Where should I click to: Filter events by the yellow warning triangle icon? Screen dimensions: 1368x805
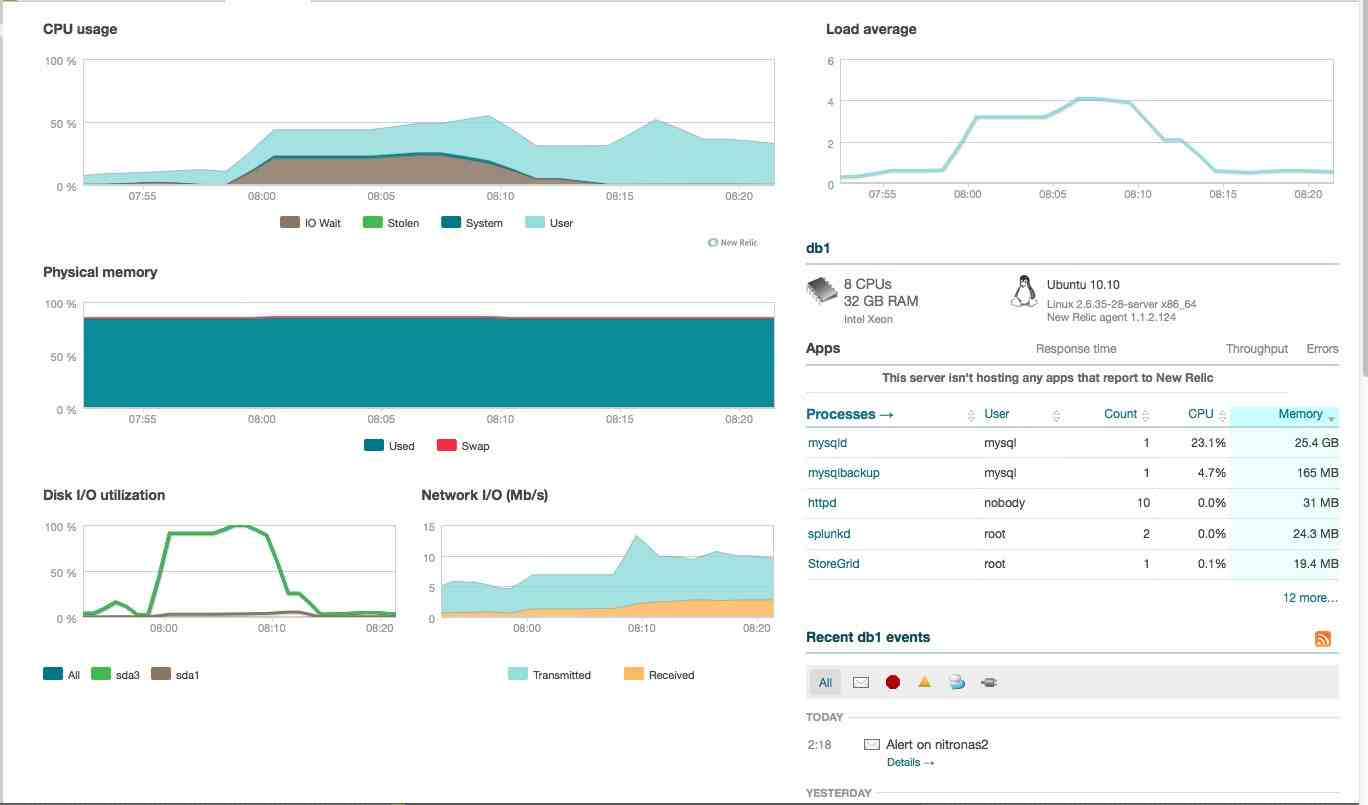pyautogui.click(x=925, y=683)
